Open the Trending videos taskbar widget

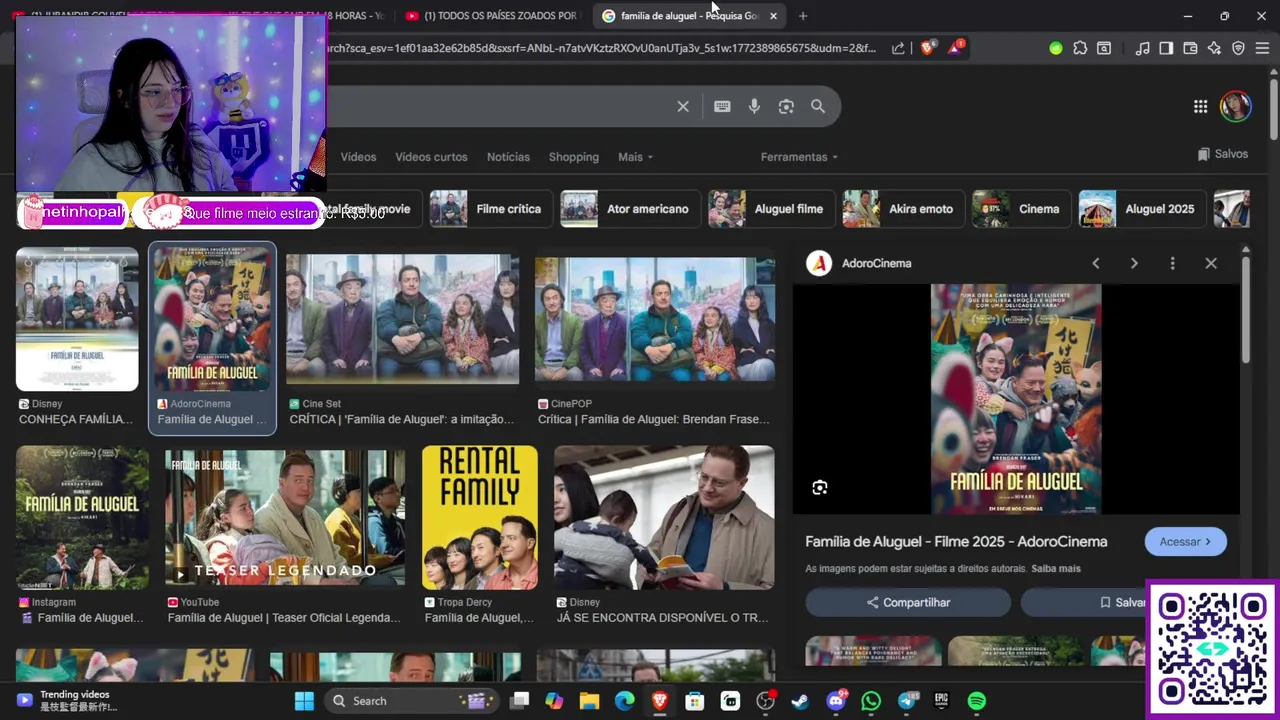tap(65, 701)
